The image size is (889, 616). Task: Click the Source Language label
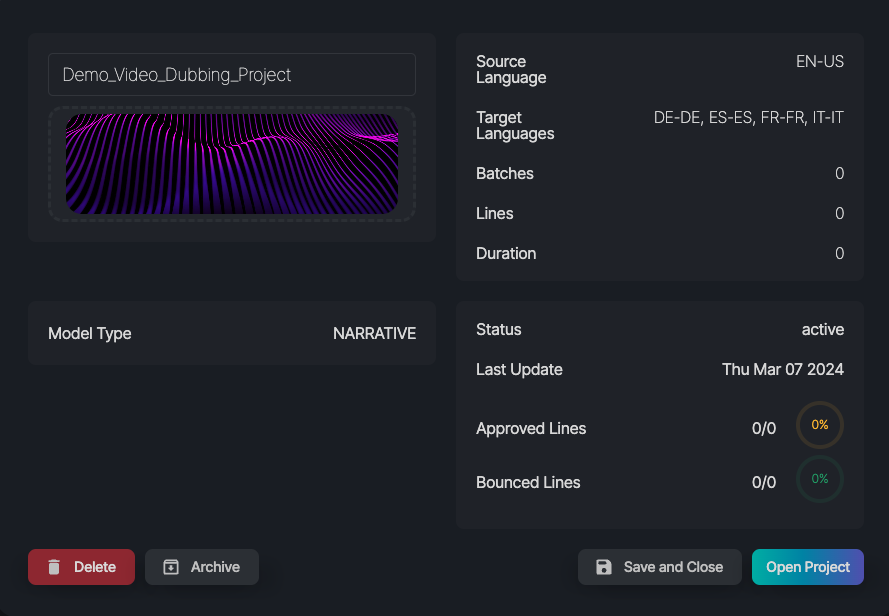(511, 69)
